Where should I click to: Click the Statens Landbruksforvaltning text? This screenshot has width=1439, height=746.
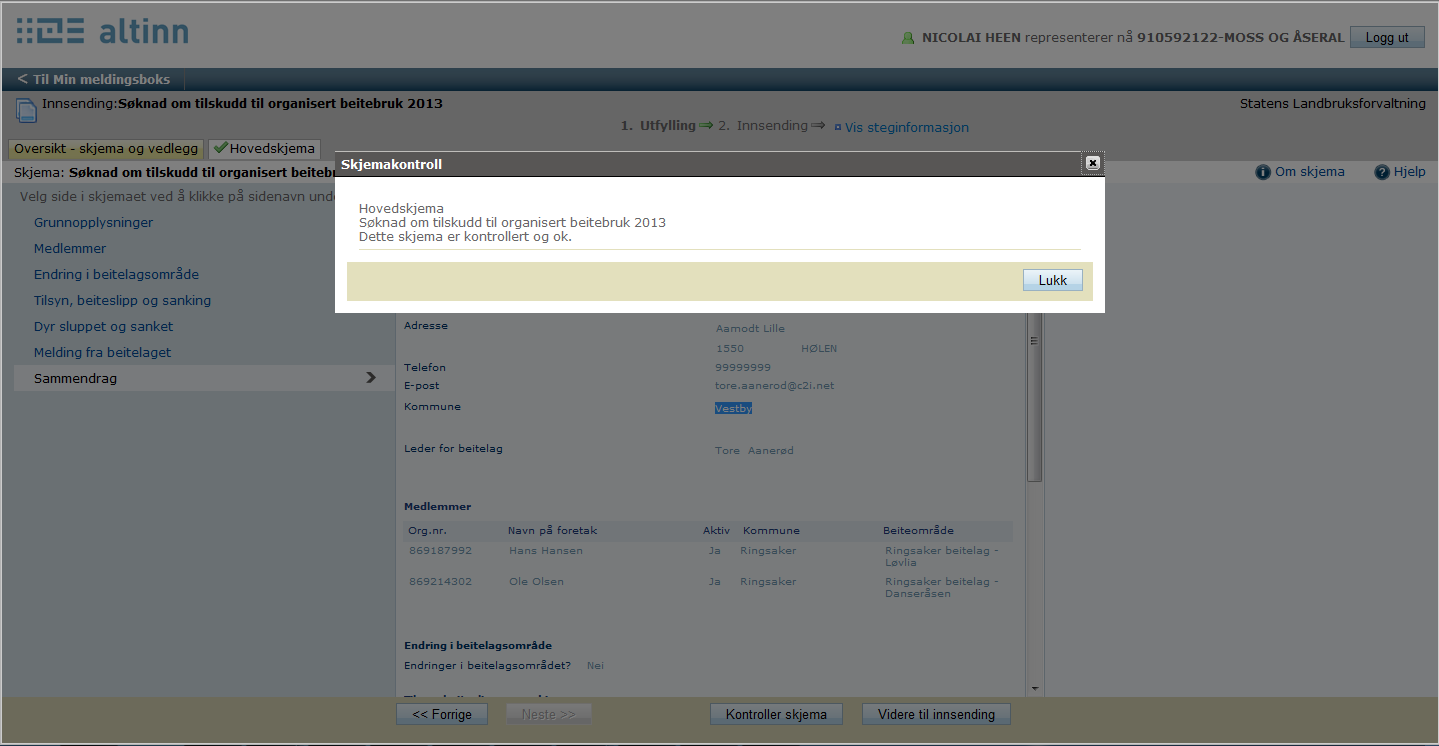pos(1333,103)
